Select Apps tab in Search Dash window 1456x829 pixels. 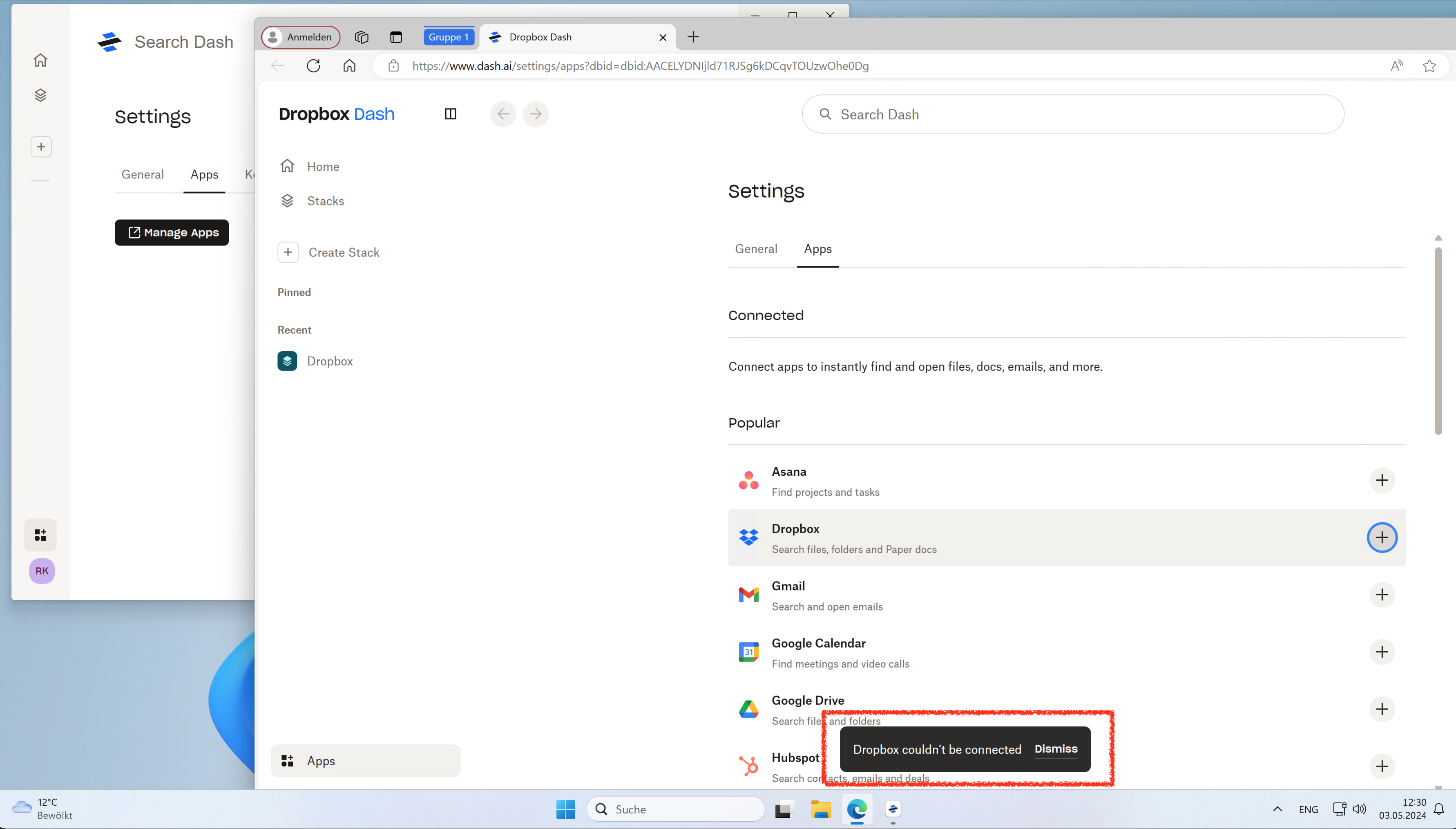pyautogui.click(x=204, y=174)
